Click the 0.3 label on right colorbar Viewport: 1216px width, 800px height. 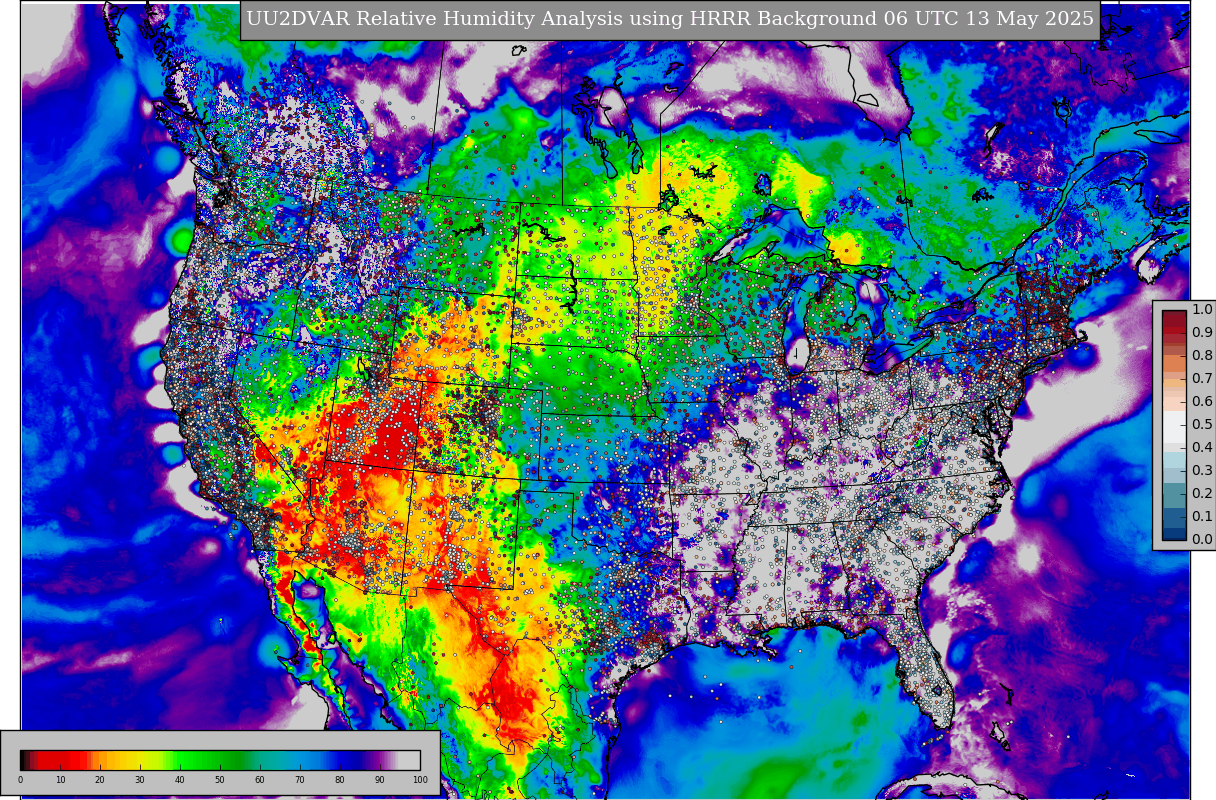pos(1202,471)
